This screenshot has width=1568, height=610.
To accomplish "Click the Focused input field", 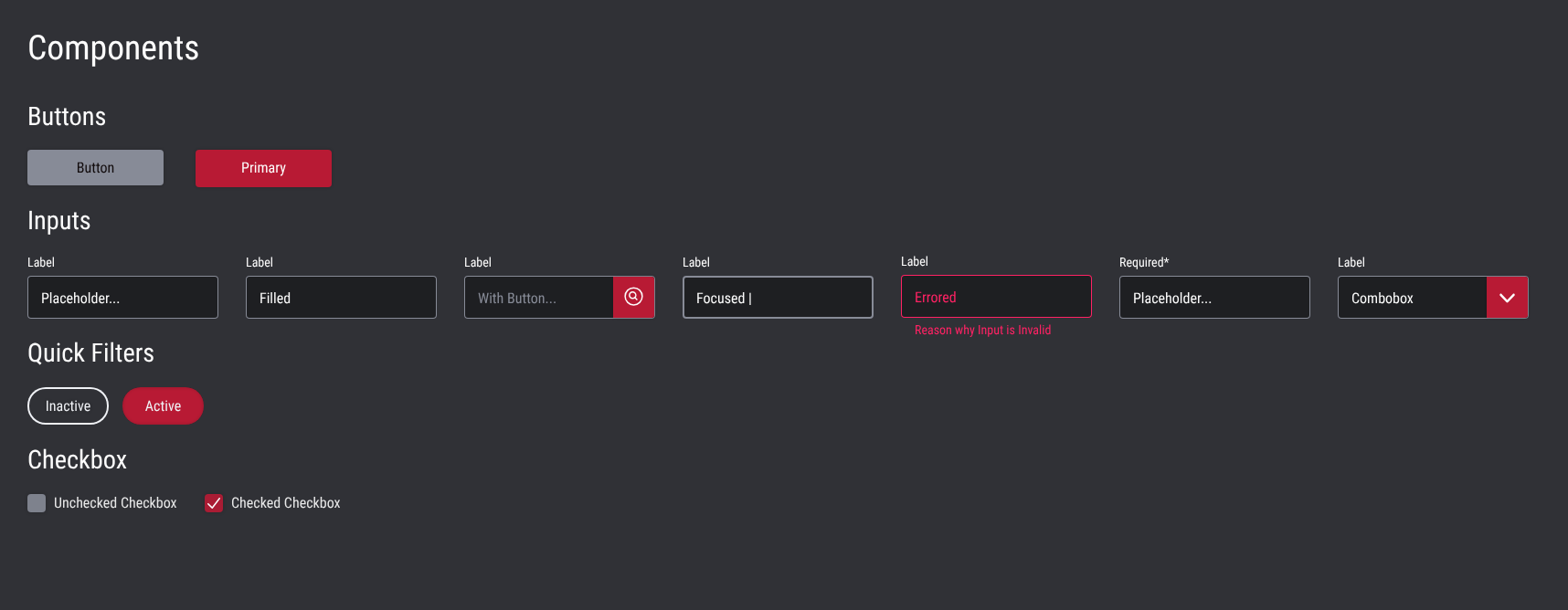I will pyautogui.click(x=778, y=298).
